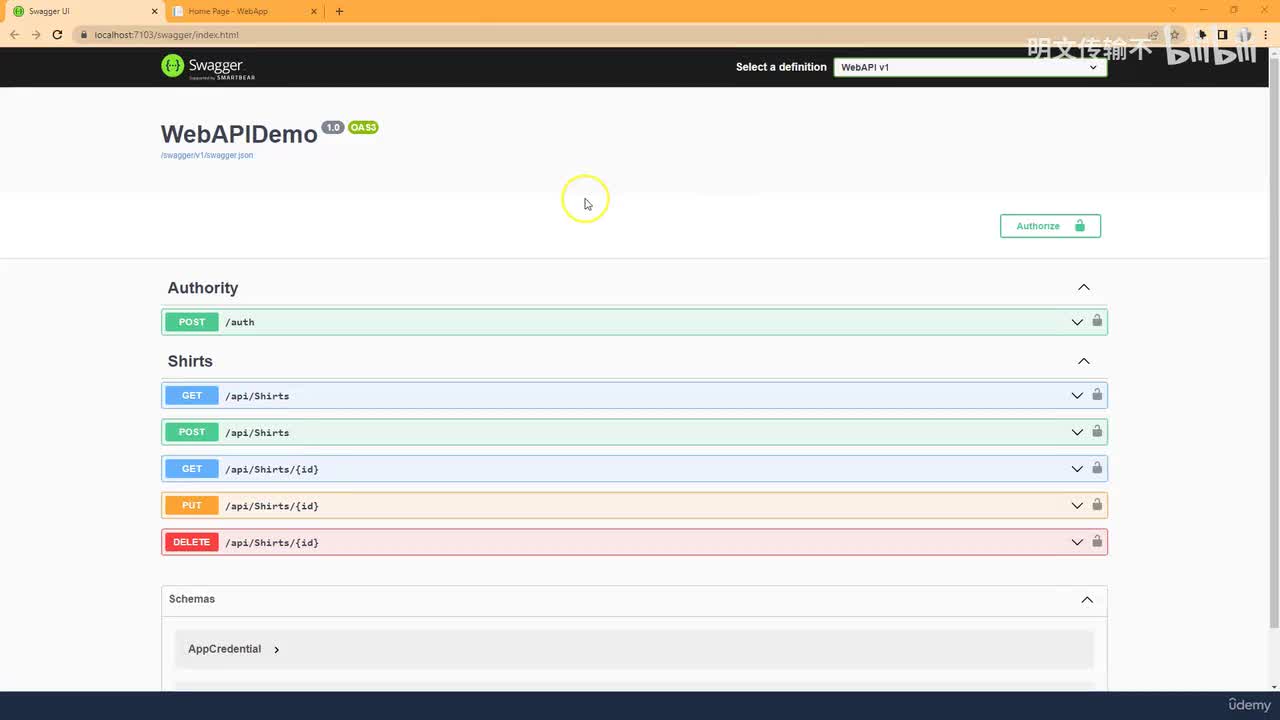Image resolution: width=1280 pixels, height=720 pixels.
Task: Open the tab search chevron in title bar
Action: coord(1174,10)
